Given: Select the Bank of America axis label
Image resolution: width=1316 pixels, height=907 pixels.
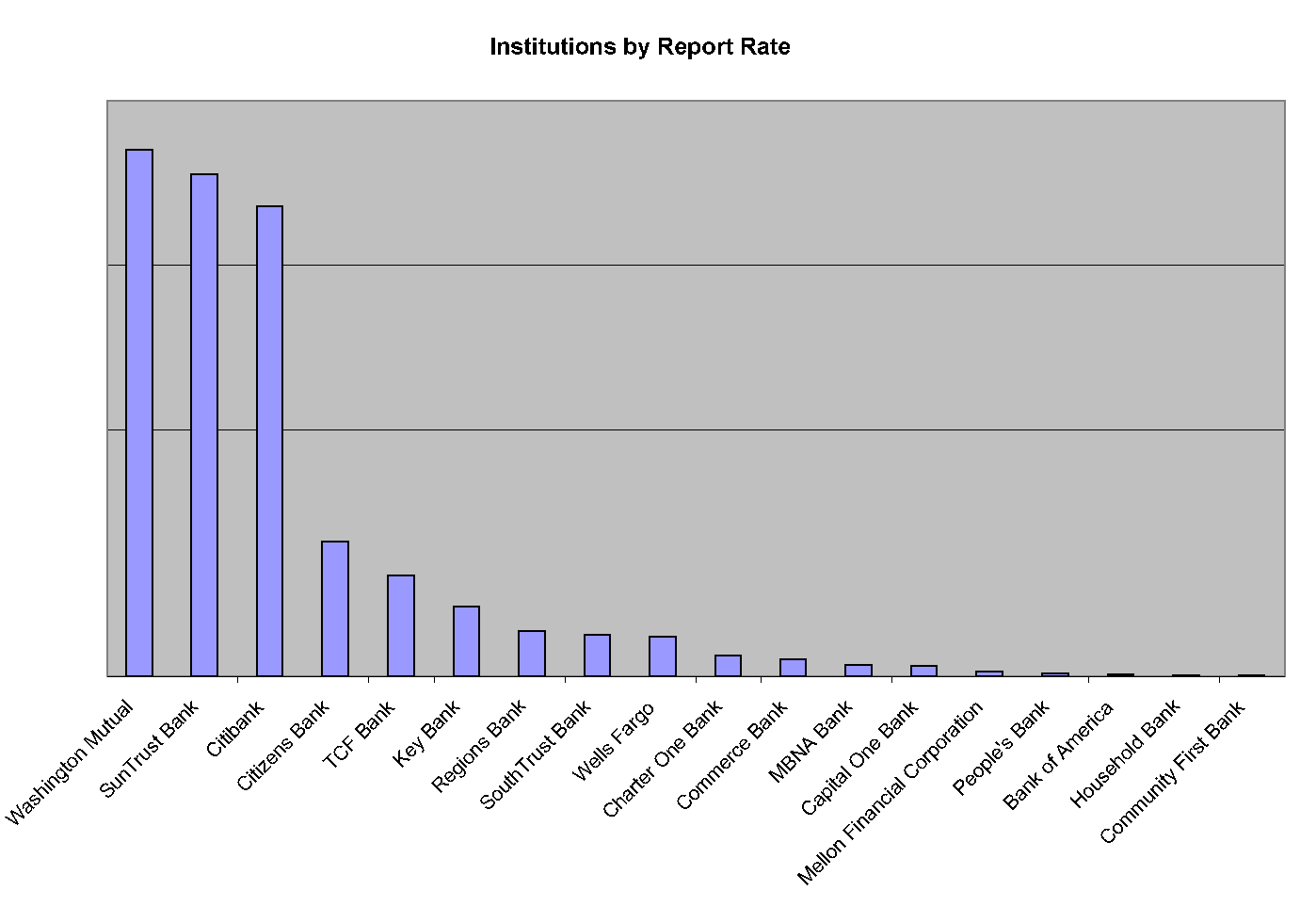Looking at the screenshot, I should [x=1058, y=755].
